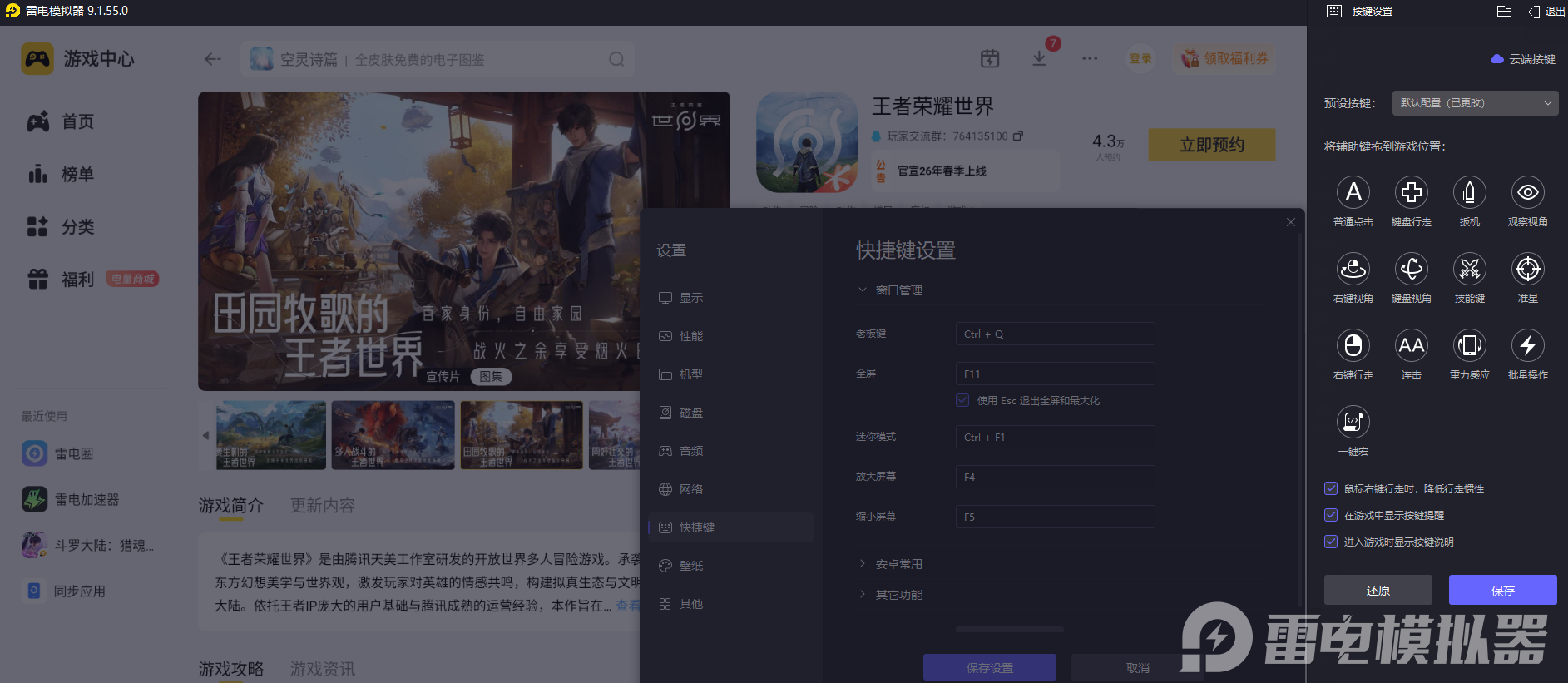
Task: Select the 键盘行走 D-pad icon
Action: (x=1412, y=193)
